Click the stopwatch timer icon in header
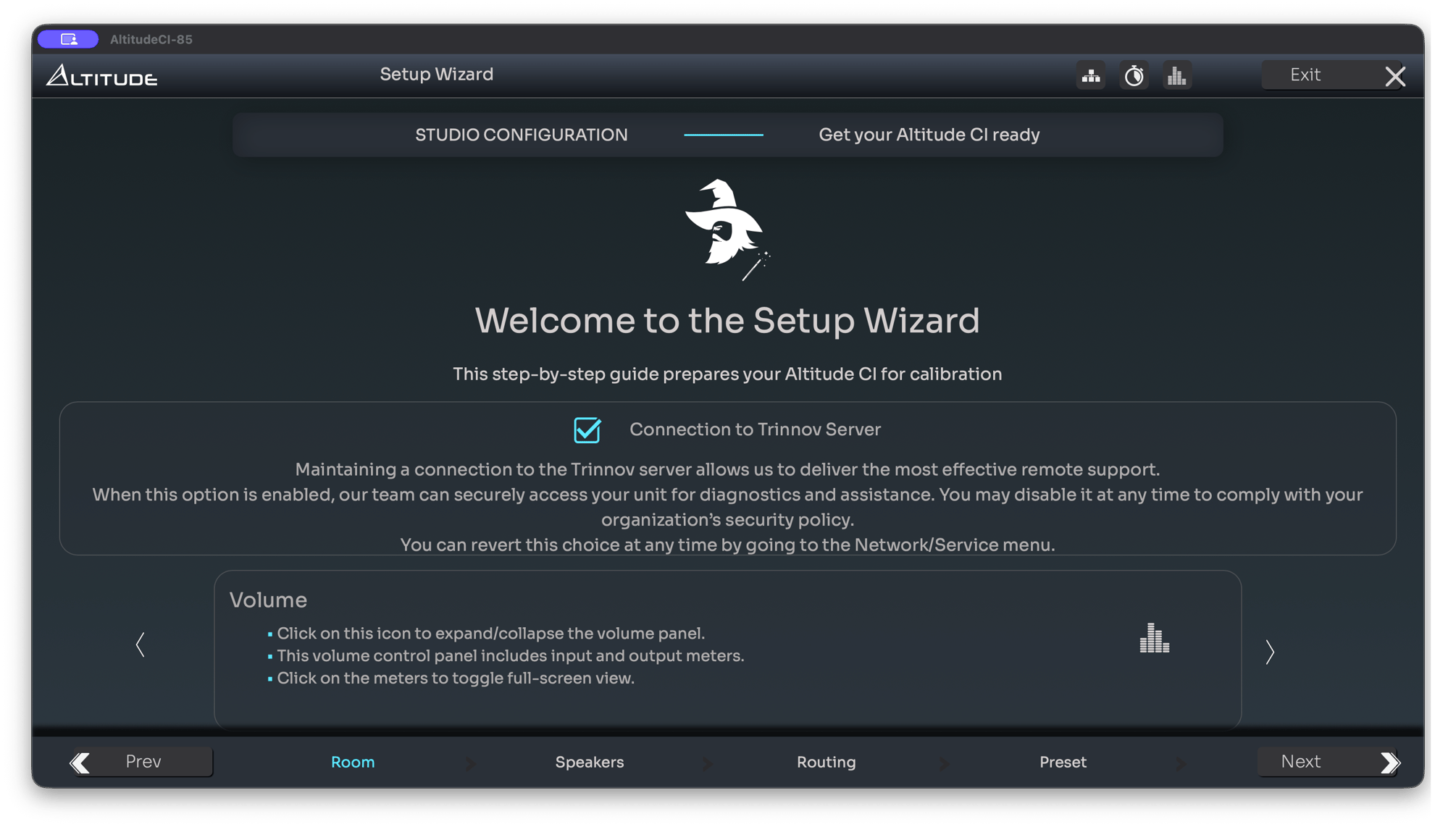 [x=1134, y=75]
